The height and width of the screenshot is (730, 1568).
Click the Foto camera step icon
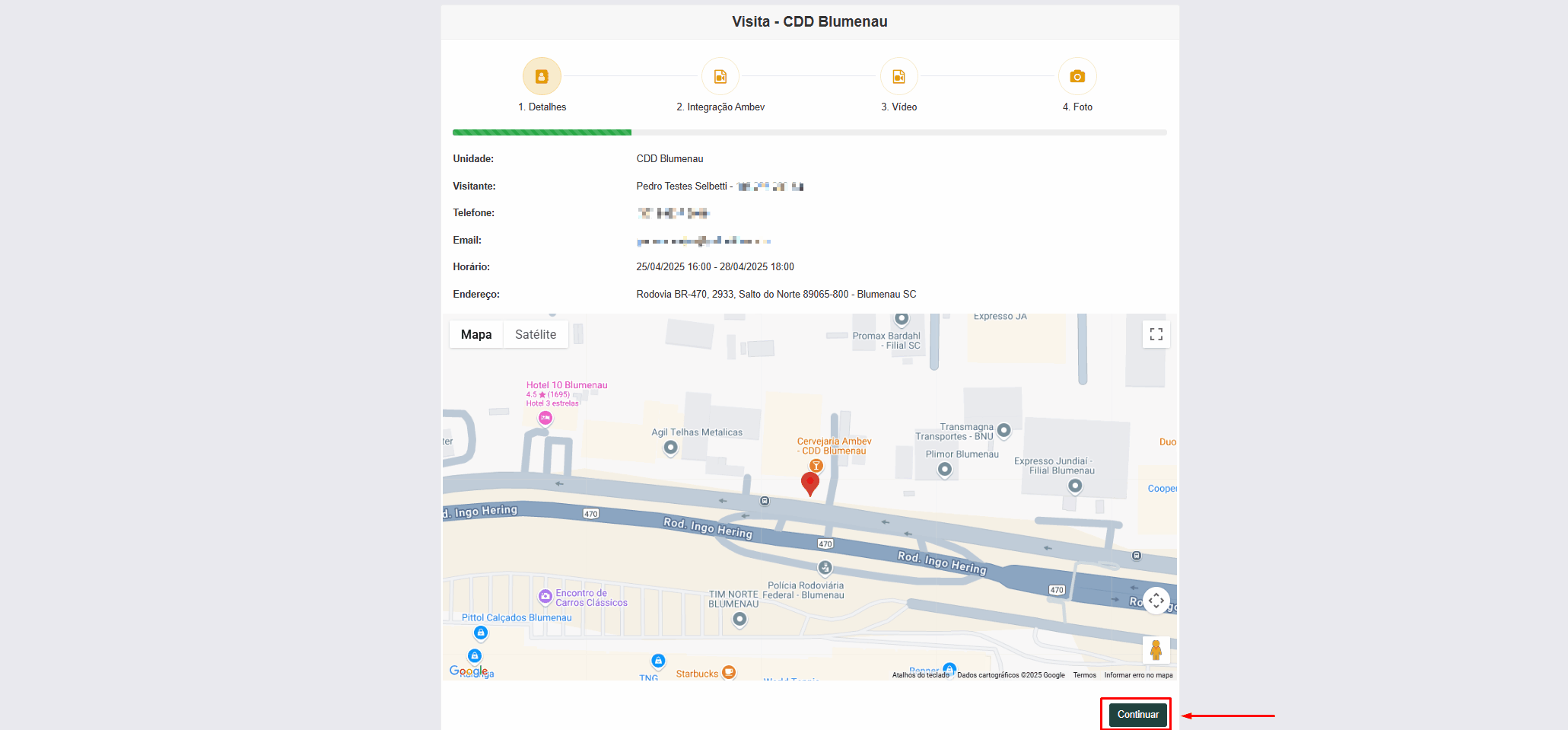pyautogui.click(x=1077, y=76)
